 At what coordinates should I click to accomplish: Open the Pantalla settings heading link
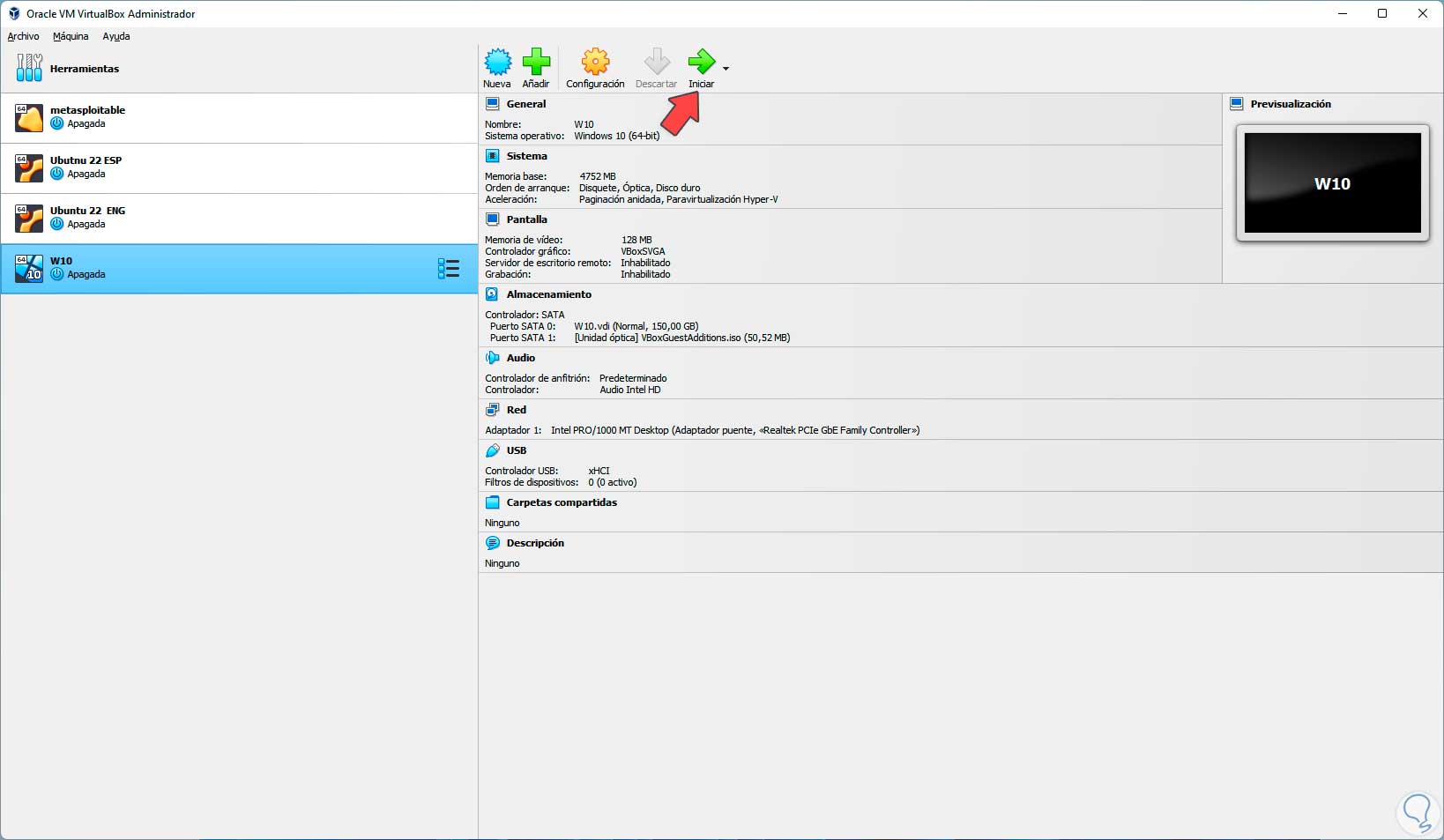pos(526,219)
